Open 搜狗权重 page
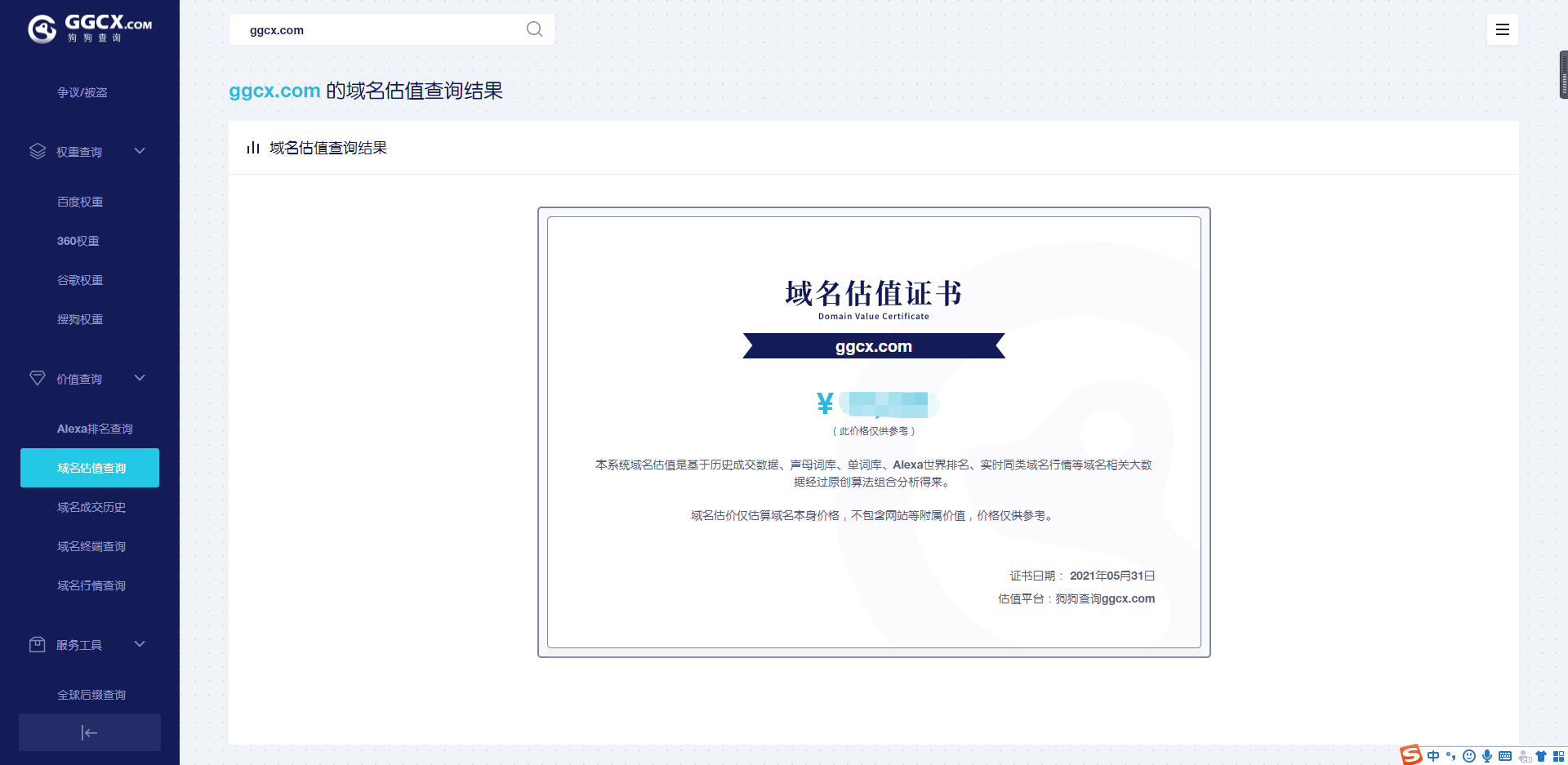The width and height of the screenshot is (1568, 765). (x=80, y=319)
